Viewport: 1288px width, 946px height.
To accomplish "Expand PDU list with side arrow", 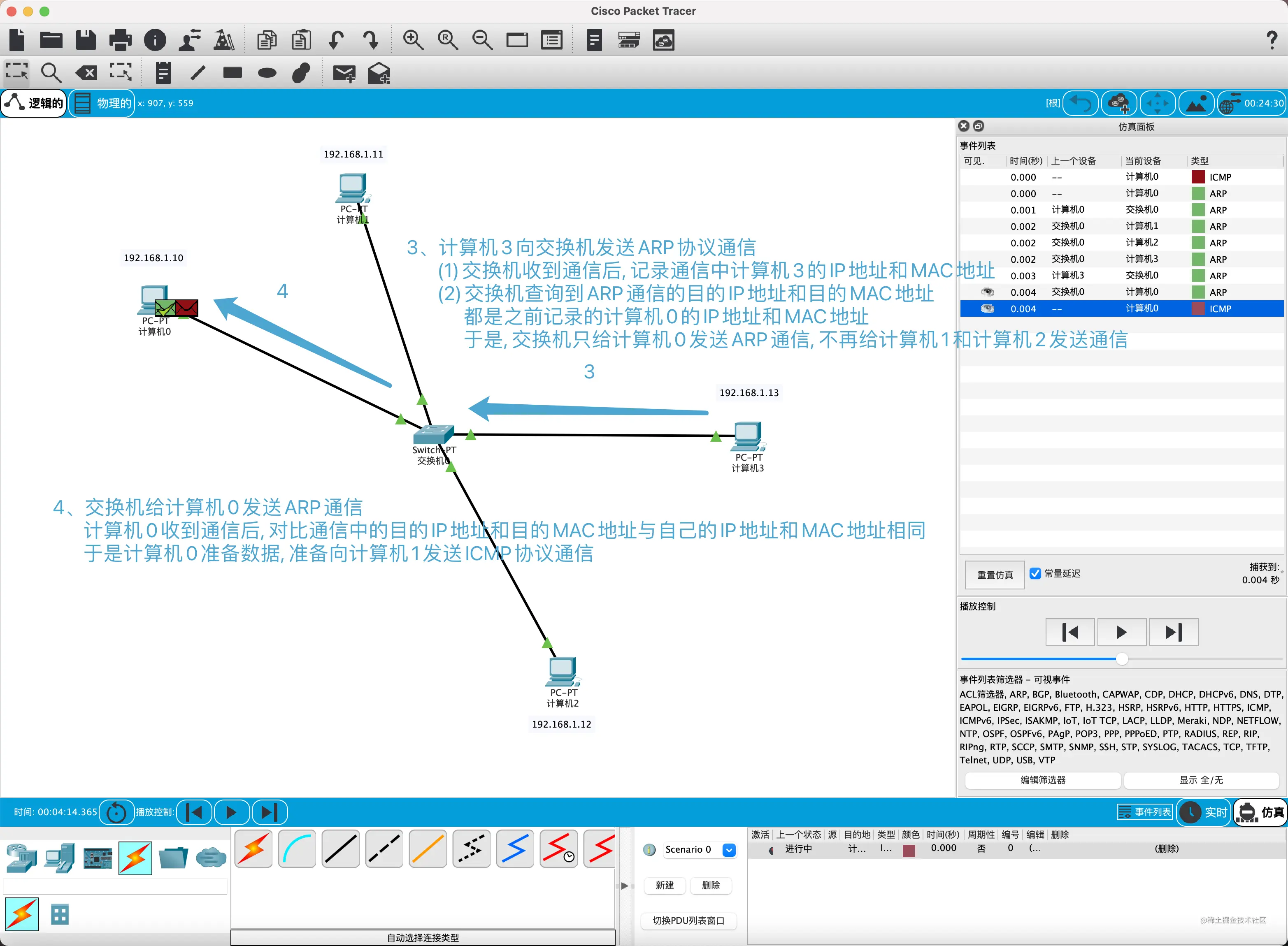I will coord(625,886).
